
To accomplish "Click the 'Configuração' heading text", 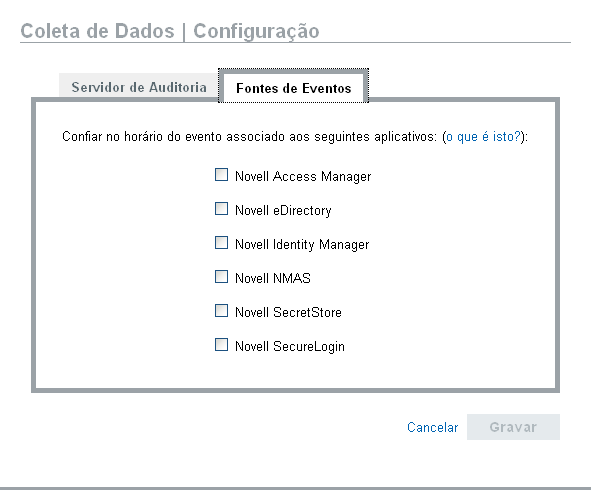I will point(256,32).
